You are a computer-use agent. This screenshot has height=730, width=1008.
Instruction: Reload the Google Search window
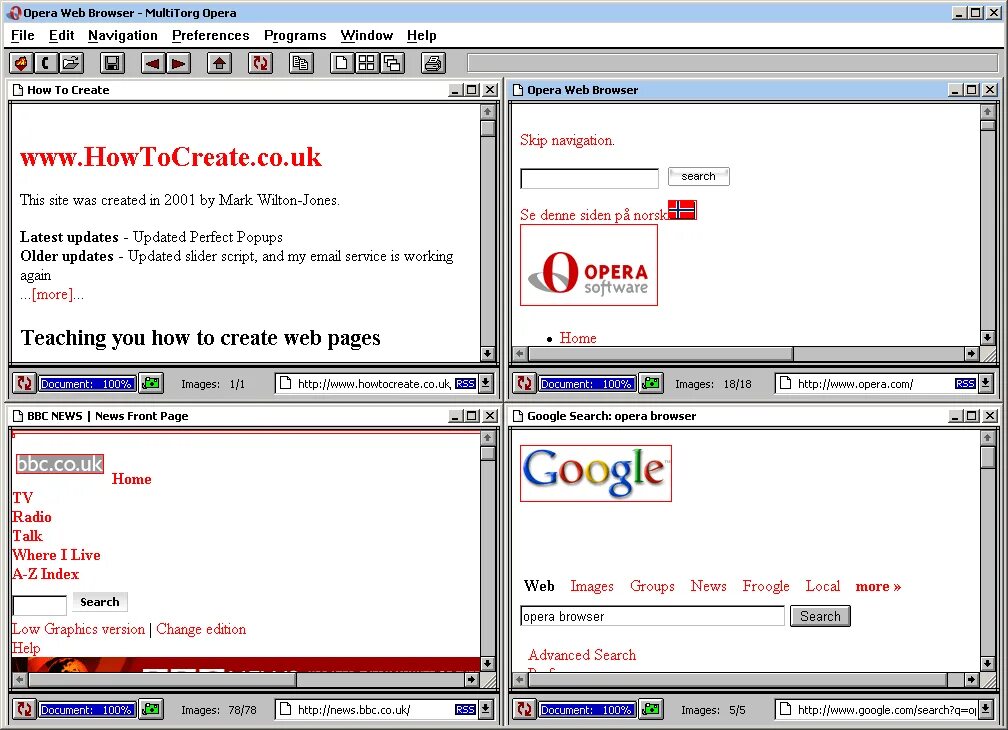pos(525,709)
